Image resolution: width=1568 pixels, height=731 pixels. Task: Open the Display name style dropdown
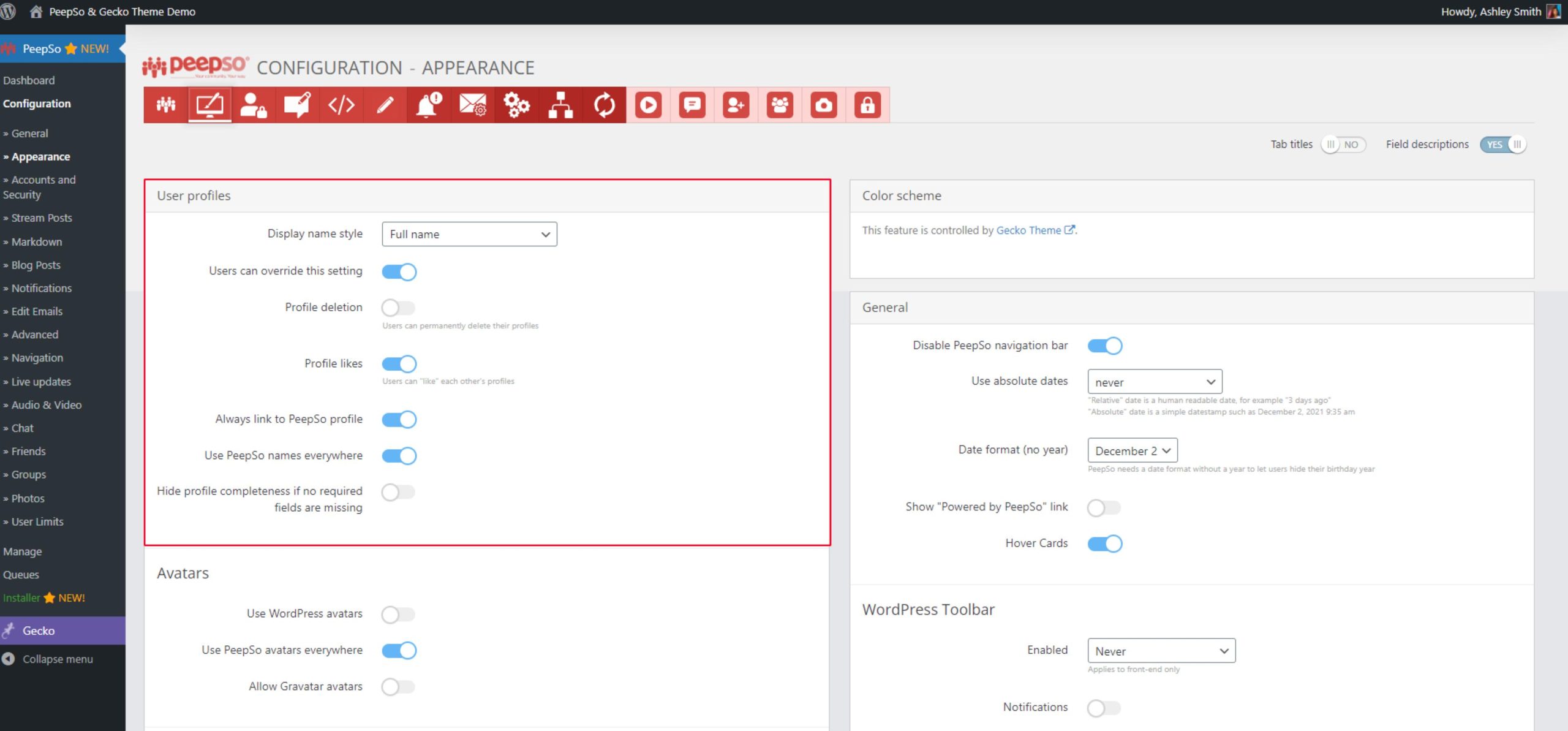click(x=469, y=234)
